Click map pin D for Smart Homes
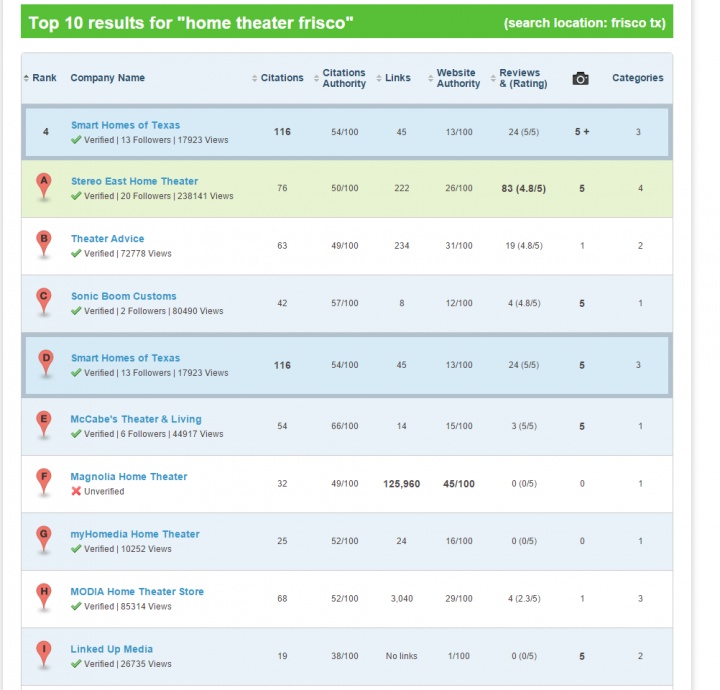The width and height of the screenshot is (720, 690). coord(45,364)
